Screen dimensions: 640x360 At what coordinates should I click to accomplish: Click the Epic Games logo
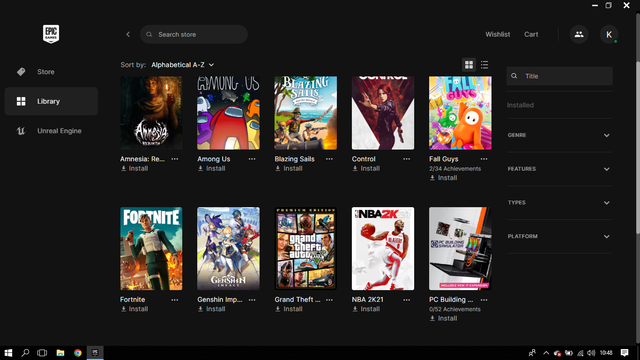(51, 34)
